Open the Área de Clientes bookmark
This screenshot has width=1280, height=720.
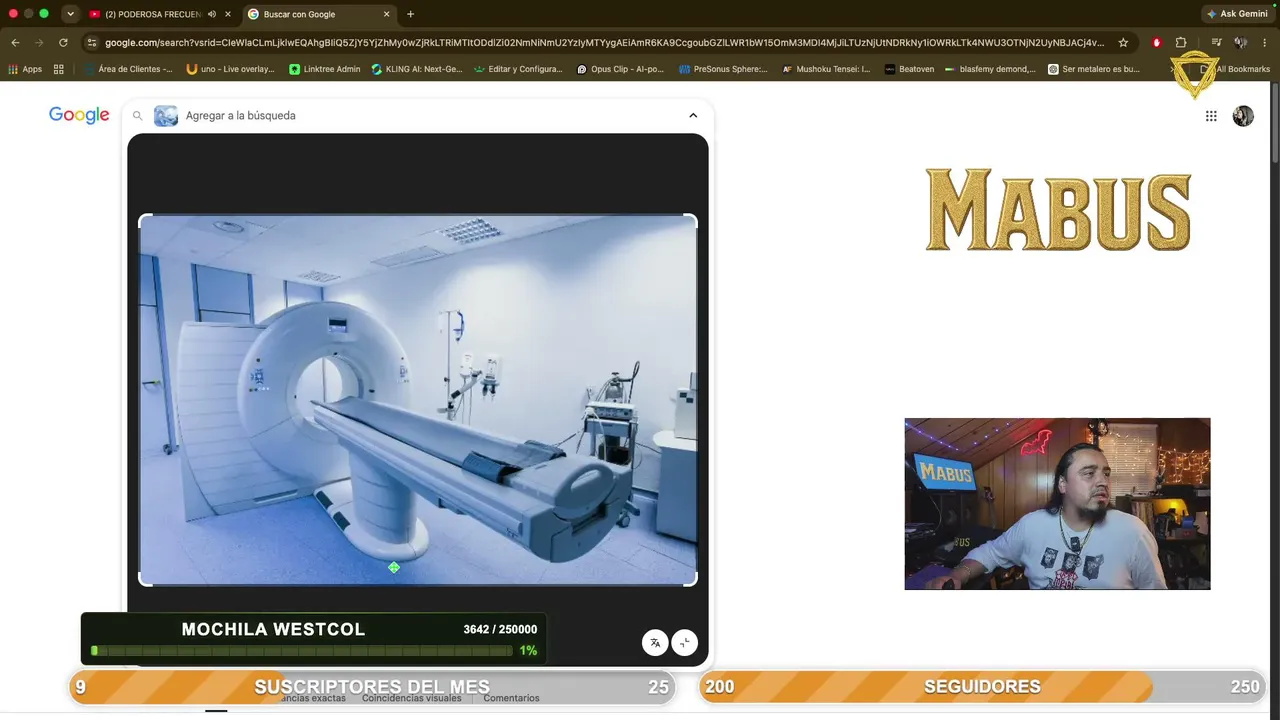tap(128, 69)
